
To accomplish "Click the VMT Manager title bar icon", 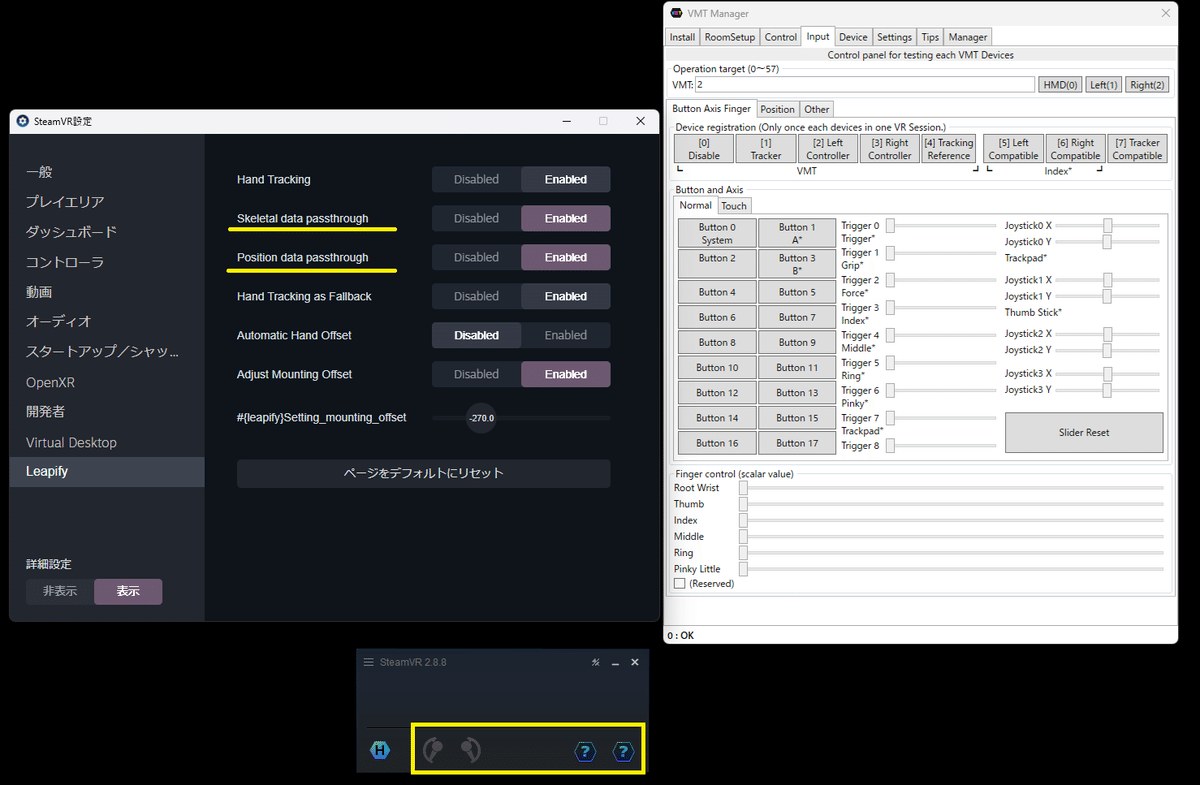I will [x=675, y=13].
